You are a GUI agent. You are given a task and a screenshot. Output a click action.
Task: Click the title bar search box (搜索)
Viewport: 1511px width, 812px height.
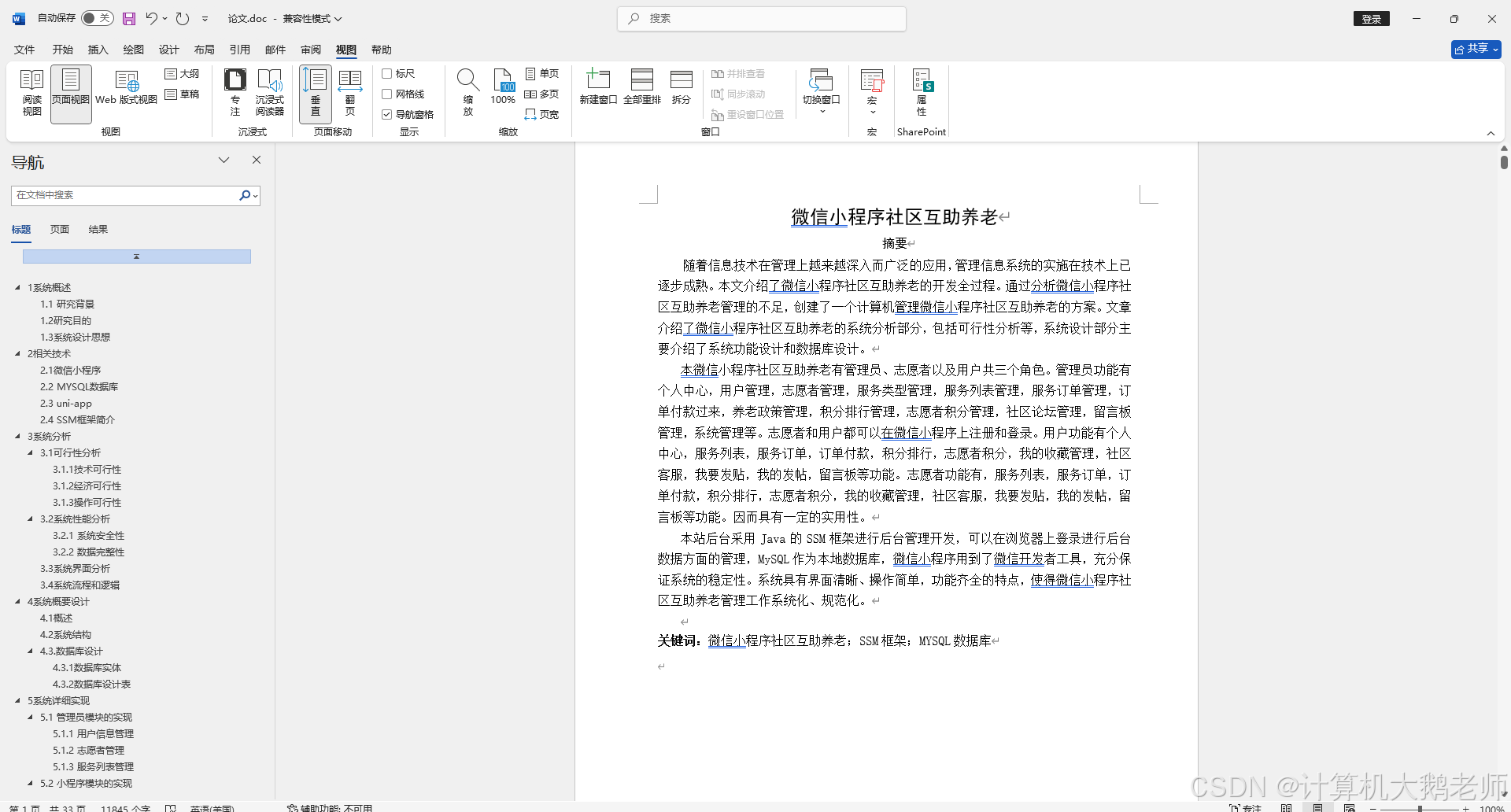(x=762, y=19)
